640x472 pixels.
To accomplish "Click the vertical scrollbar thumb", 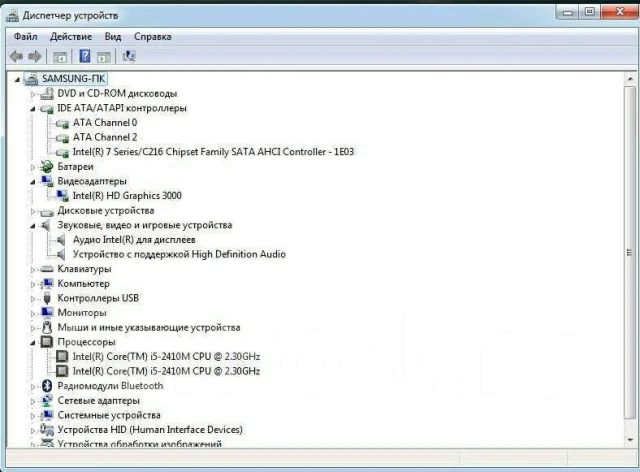I will [630, 253].
